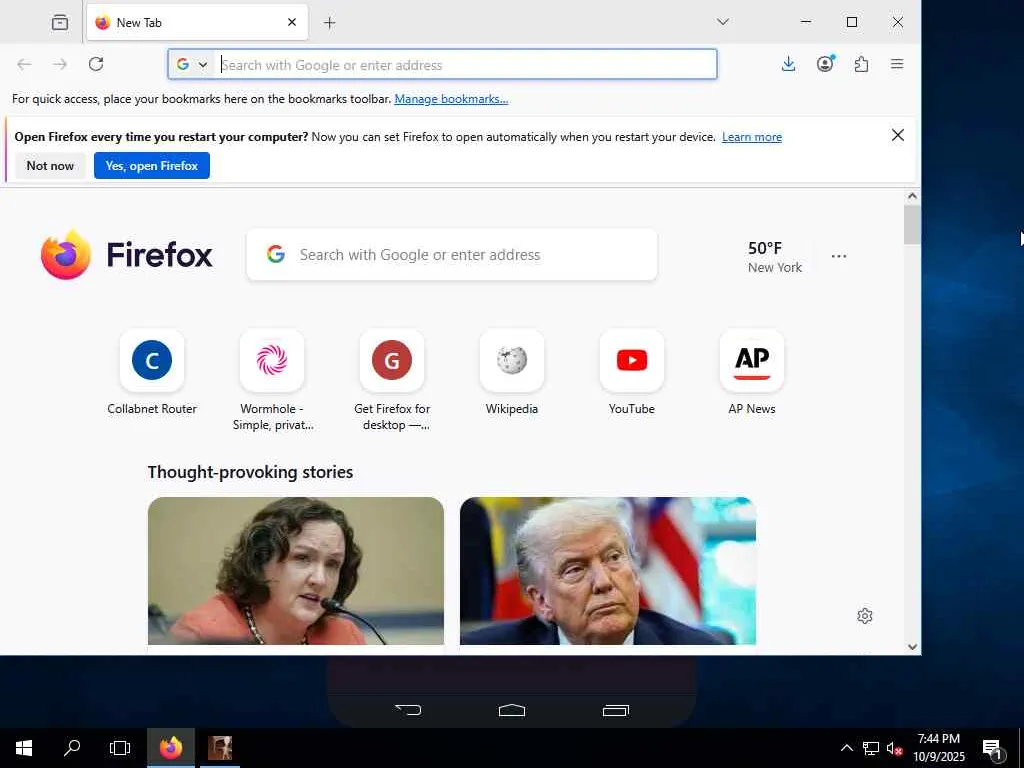Open a new tab with plus icon
Viewport: 1024px width, 768px height.
click(330, 23)
